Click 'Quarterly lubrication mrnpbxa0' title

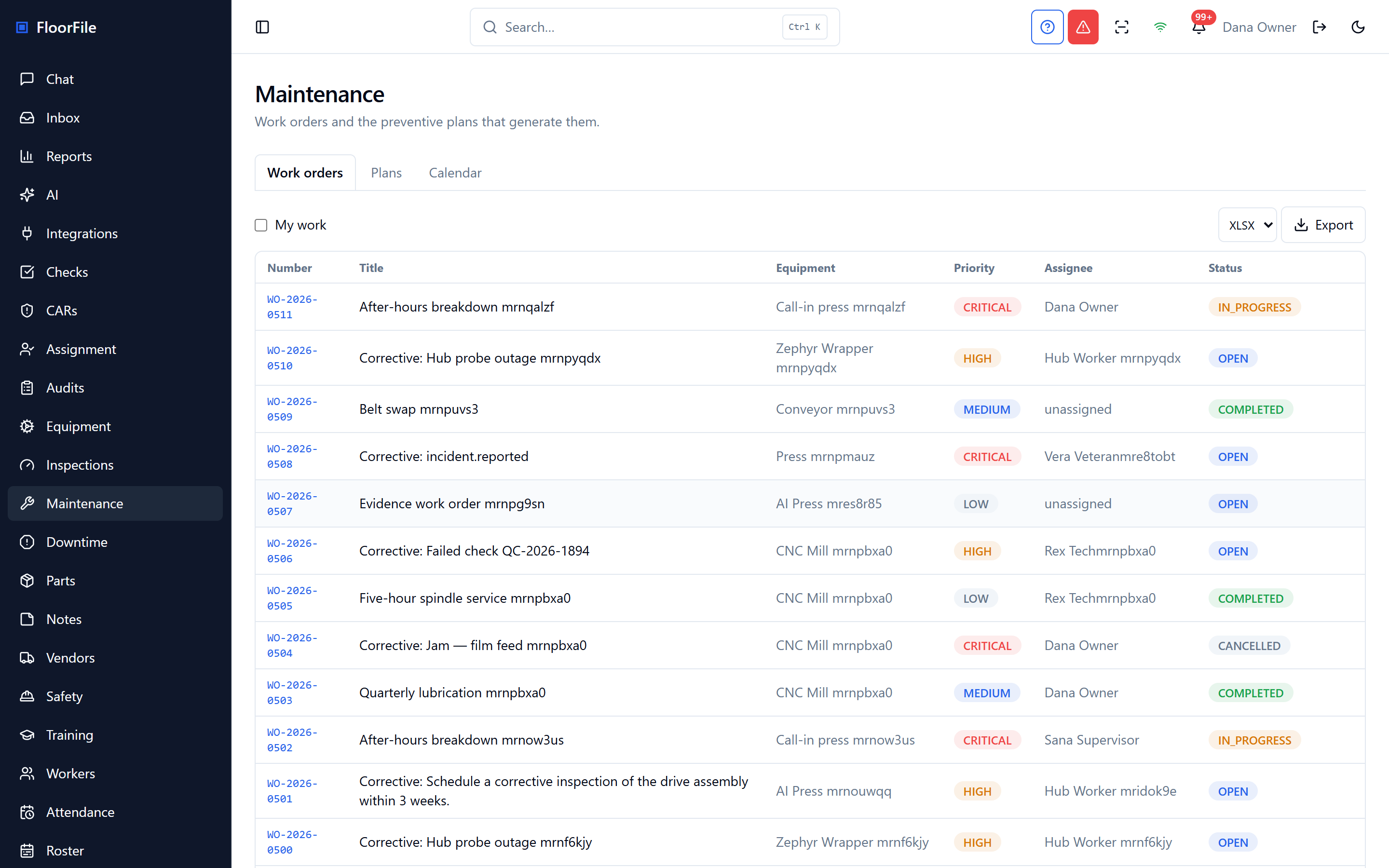click(452, 693)
